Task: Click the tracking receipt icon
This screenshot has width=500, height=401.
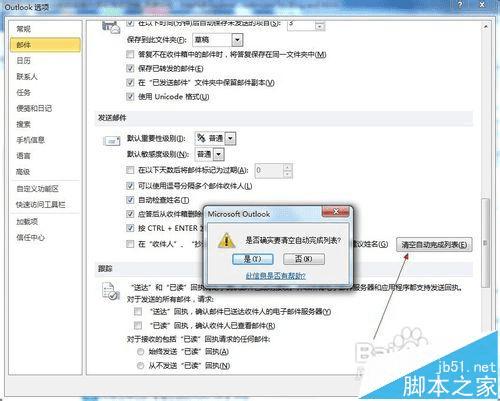Action: coord(111,291)
